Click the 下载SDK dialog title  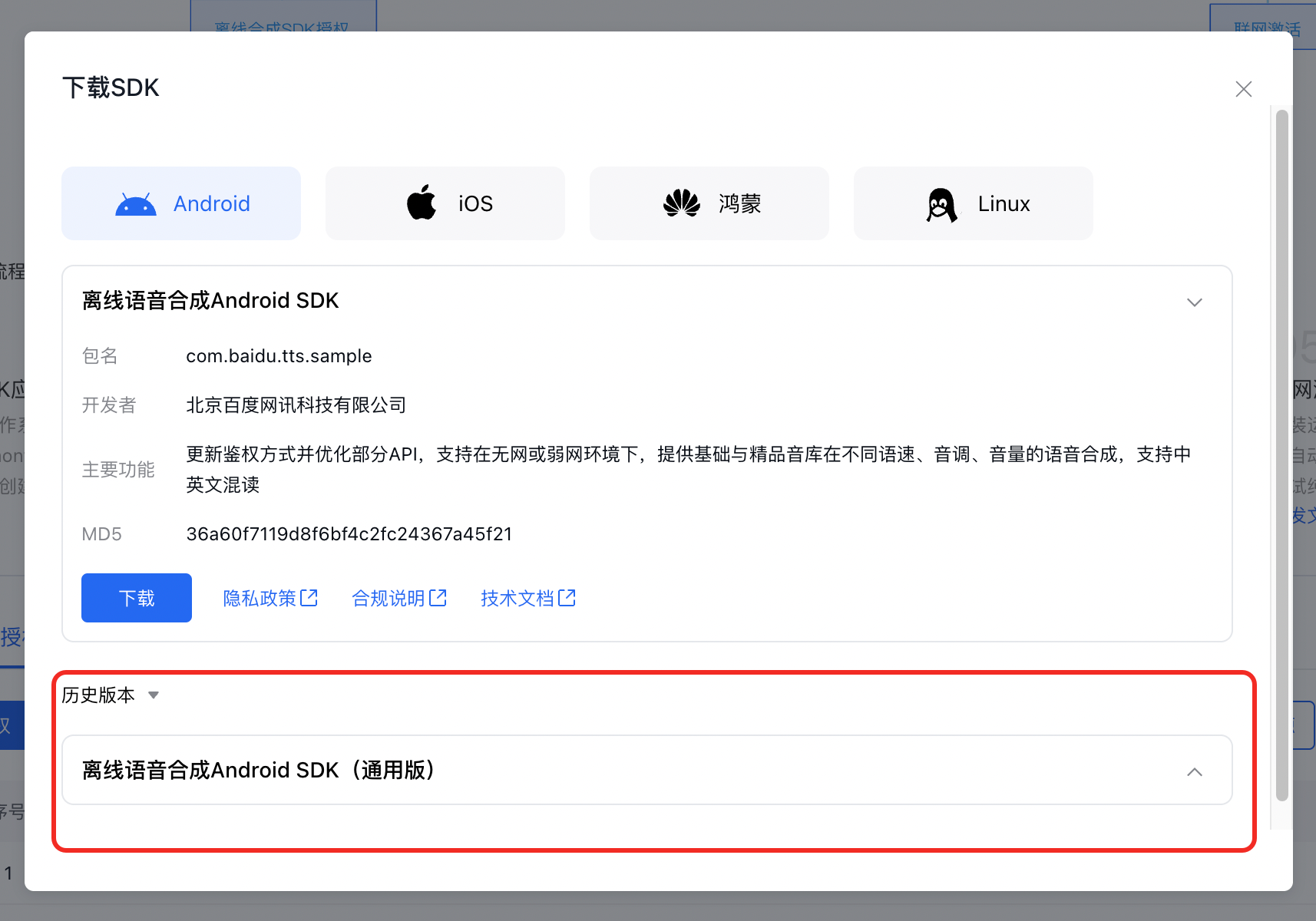pos(111,87)
